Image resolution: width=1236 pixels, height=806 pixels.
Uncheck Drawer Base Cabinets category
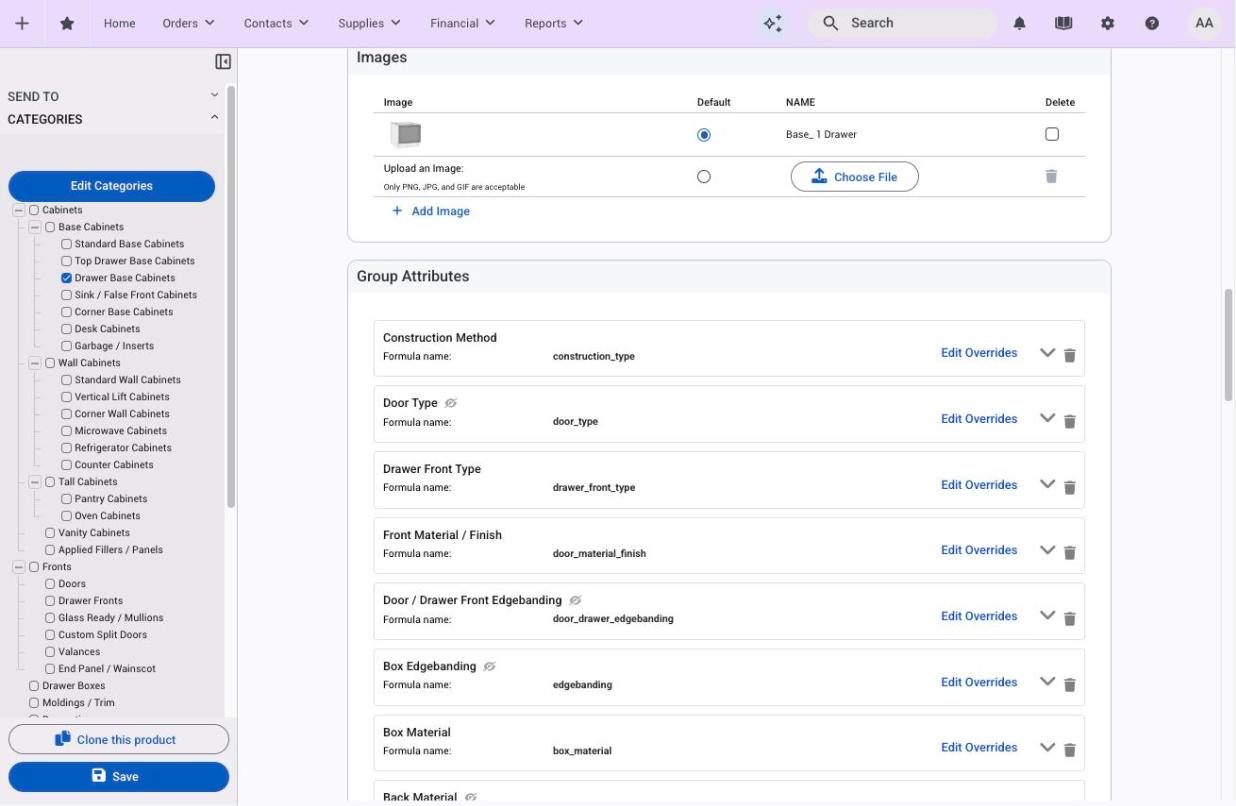tap(66, 278)
